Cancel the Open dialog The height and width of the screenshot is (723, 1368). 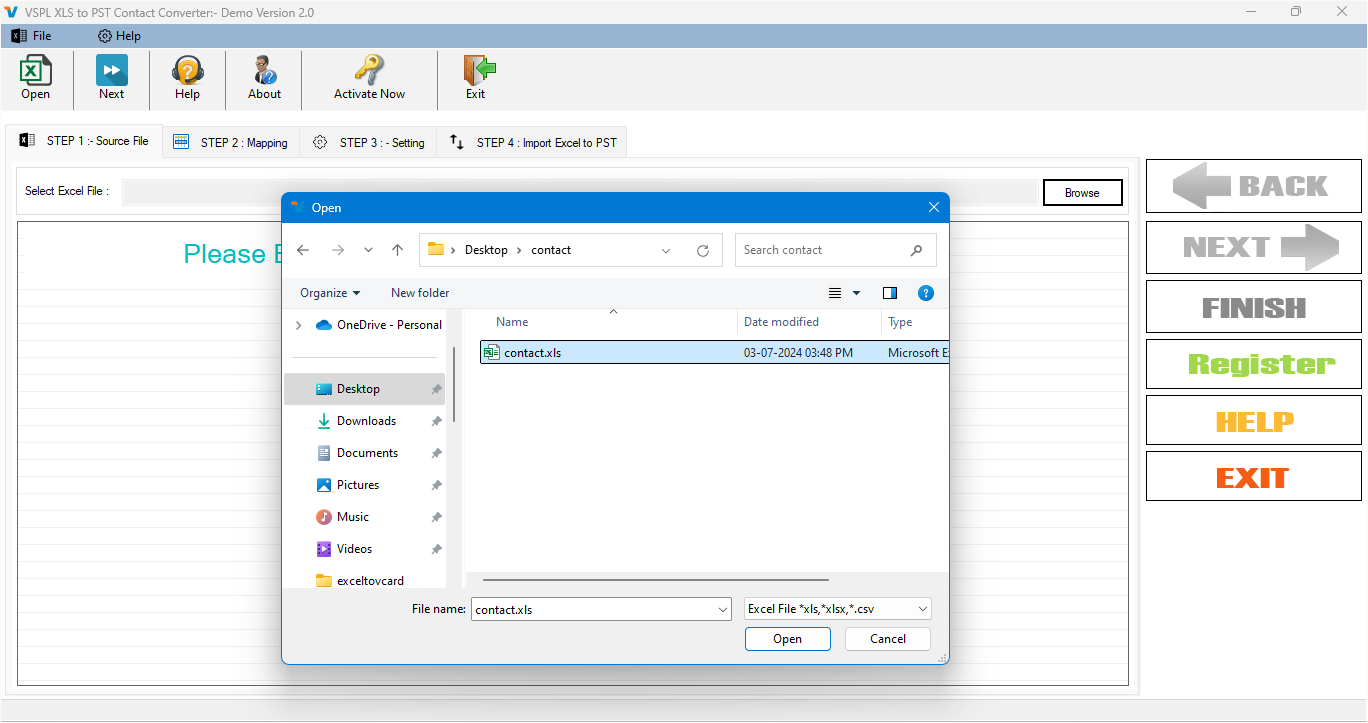pos(888,639)
